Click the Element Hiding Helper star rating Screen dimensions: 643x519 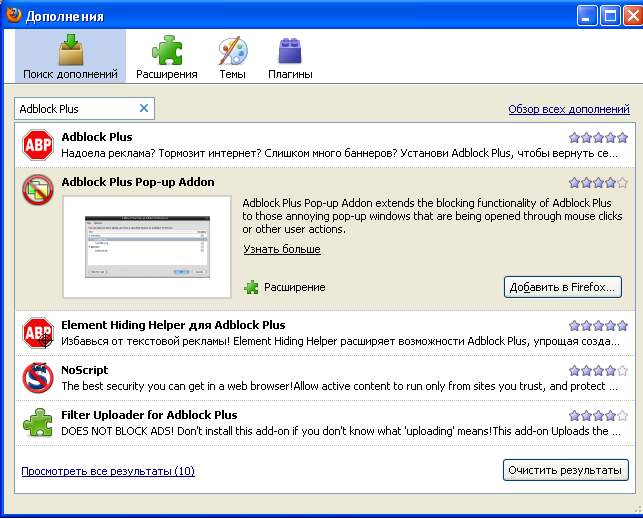pyautogui.click(x=598, y=326)
